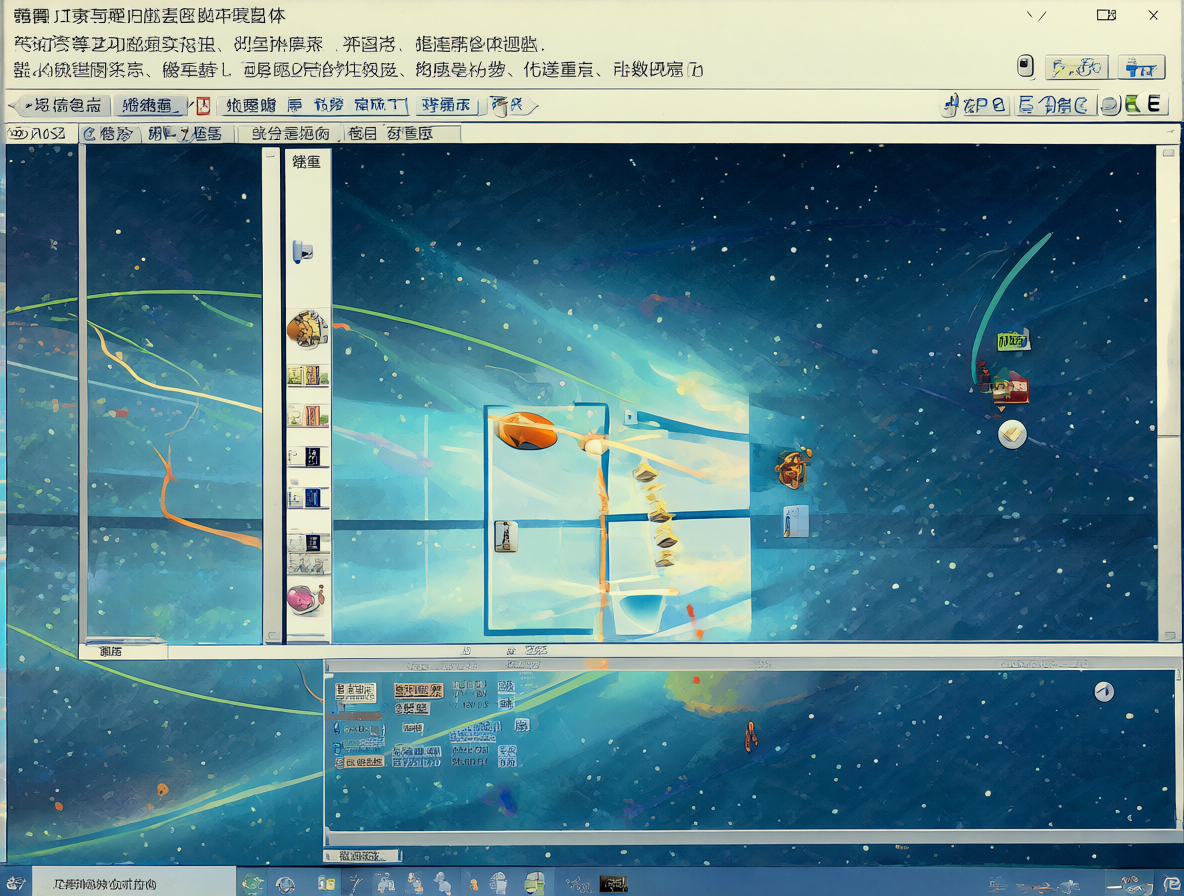Click the E icon in the top-right toolbar

pos(1154,103)
